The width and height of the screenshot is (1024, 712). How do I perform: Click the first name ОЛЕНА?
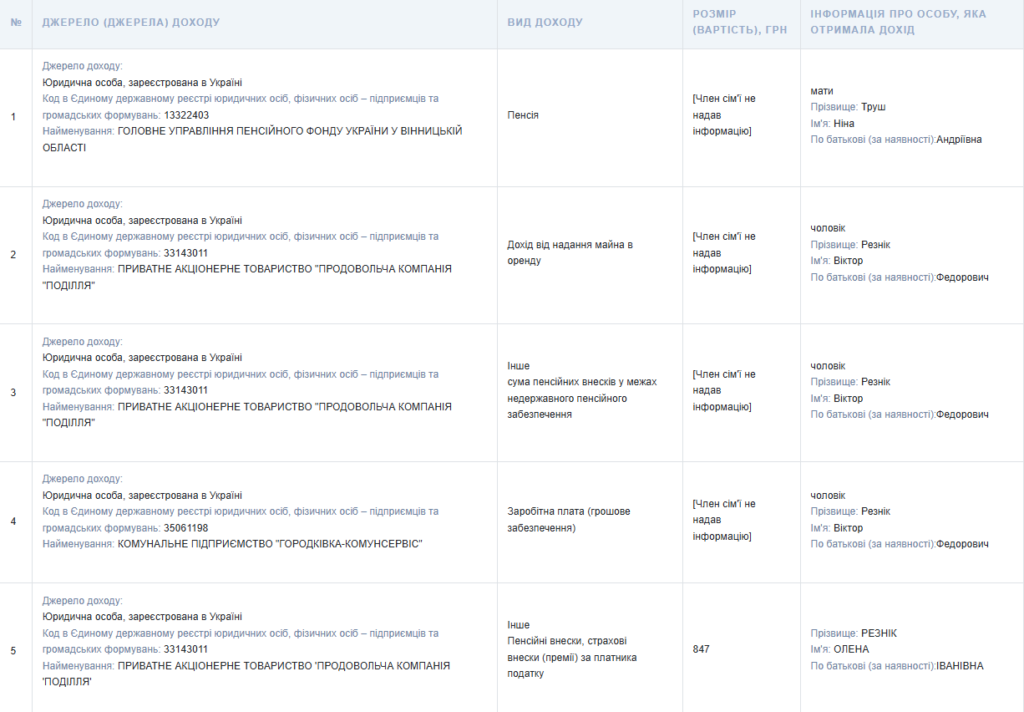[x=851, y=649]
